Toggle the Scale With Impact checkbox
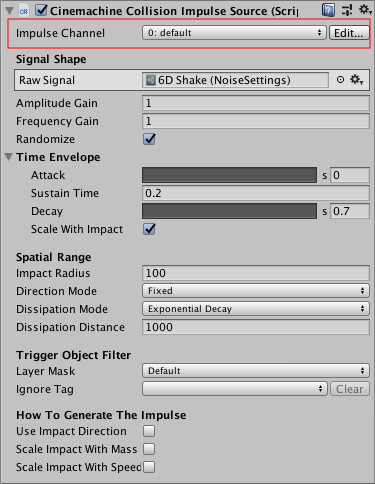Viewport: 375px width, 484px height. (x=149, y=229)
